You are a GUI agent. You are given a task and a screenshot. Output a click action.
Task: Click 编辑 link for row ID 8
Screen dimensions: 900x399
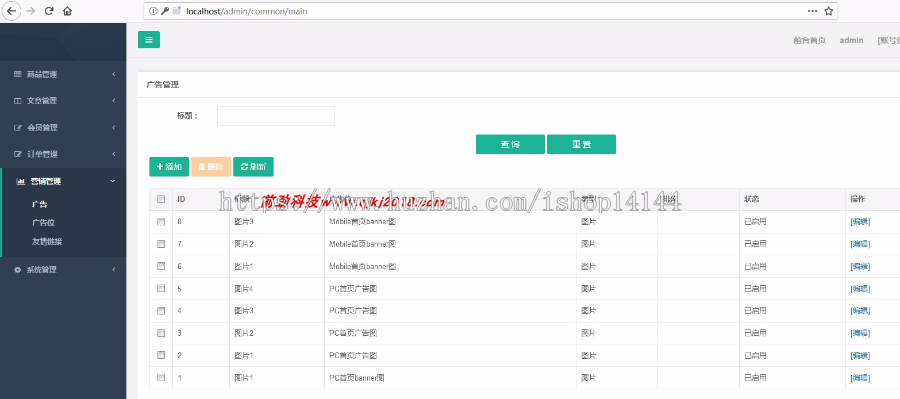pos(860,222)
